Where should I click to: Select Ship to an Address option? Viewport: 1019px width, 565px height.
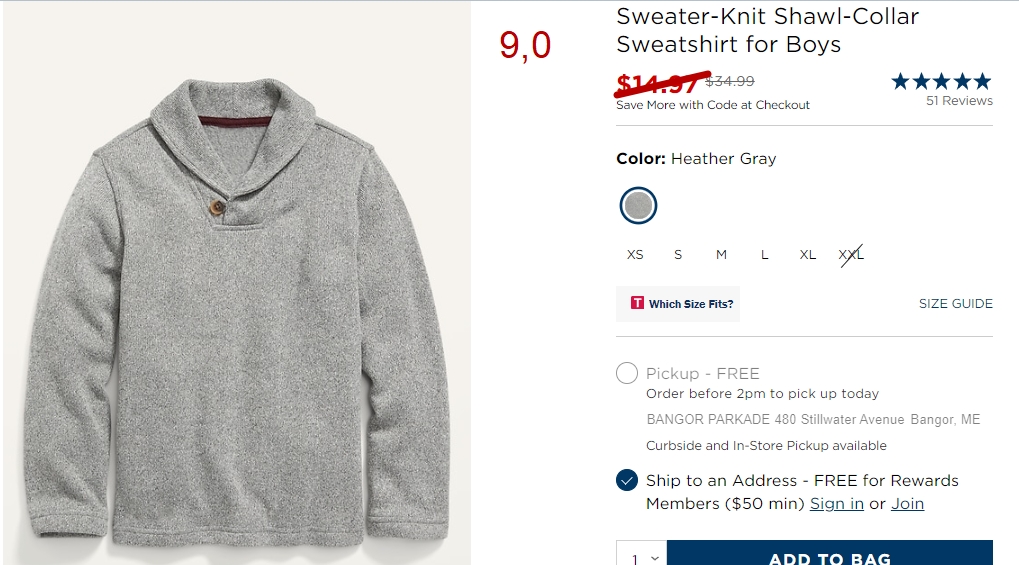(626, 480)
